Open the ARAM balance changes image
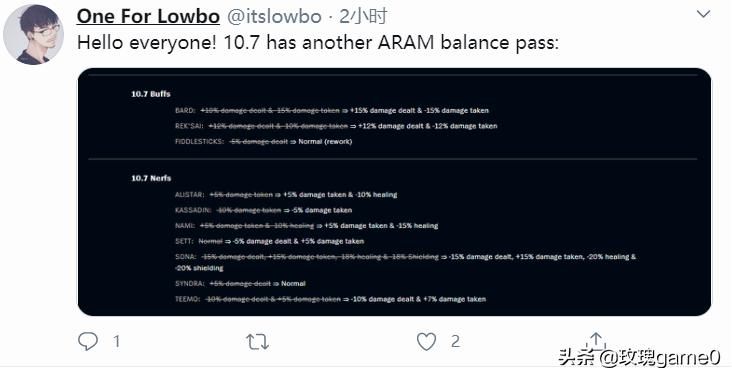The width and height of the screenshot is (732, 378). click(x=394, y=192)
